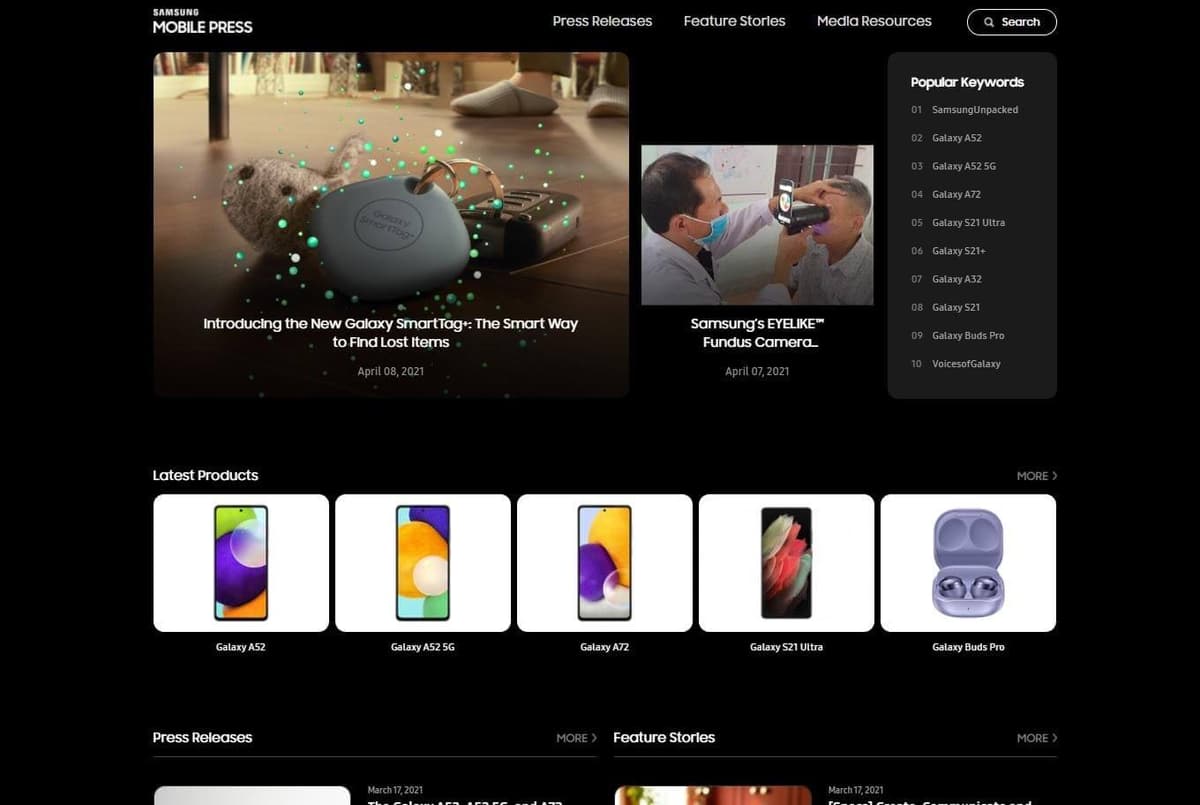The height and width of the screenshot is (805, 1200).
Task: Click the search magnifier icon
Action: [988, 21]
